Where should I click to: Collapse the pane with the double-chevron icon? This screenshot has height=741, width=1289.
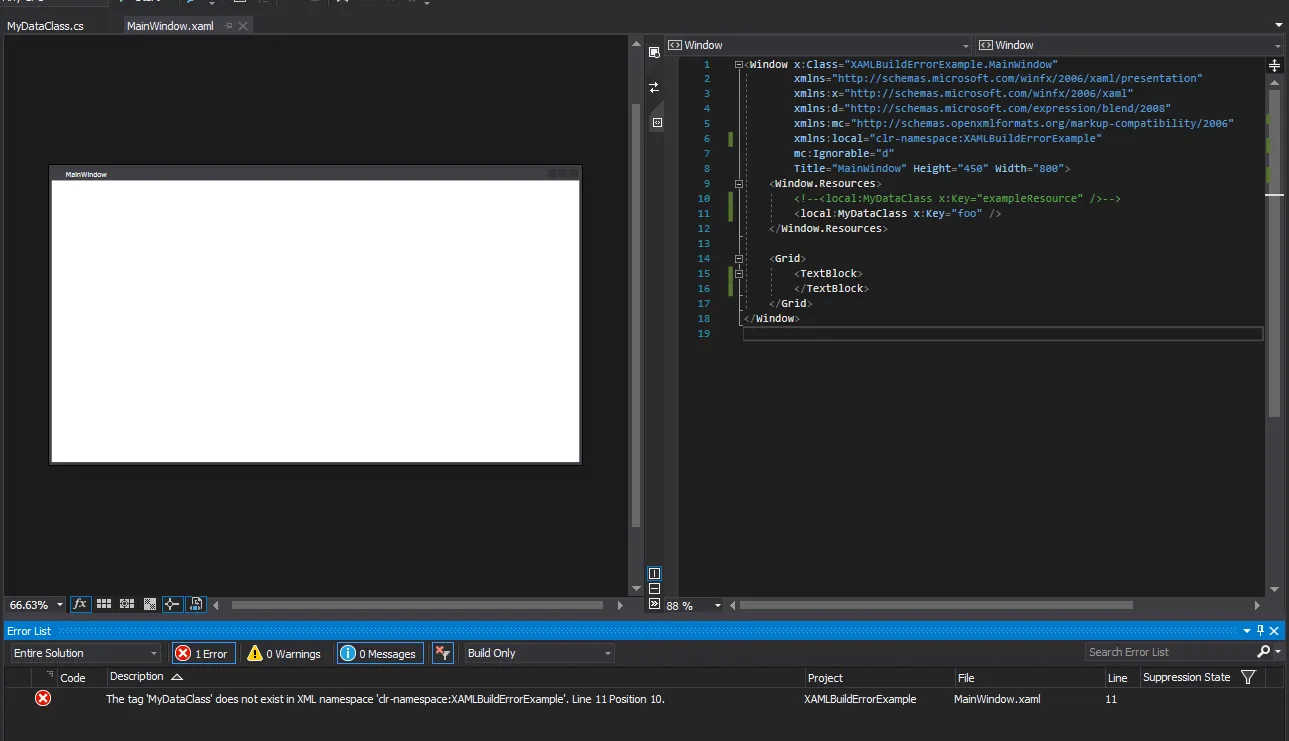(654, 605)
